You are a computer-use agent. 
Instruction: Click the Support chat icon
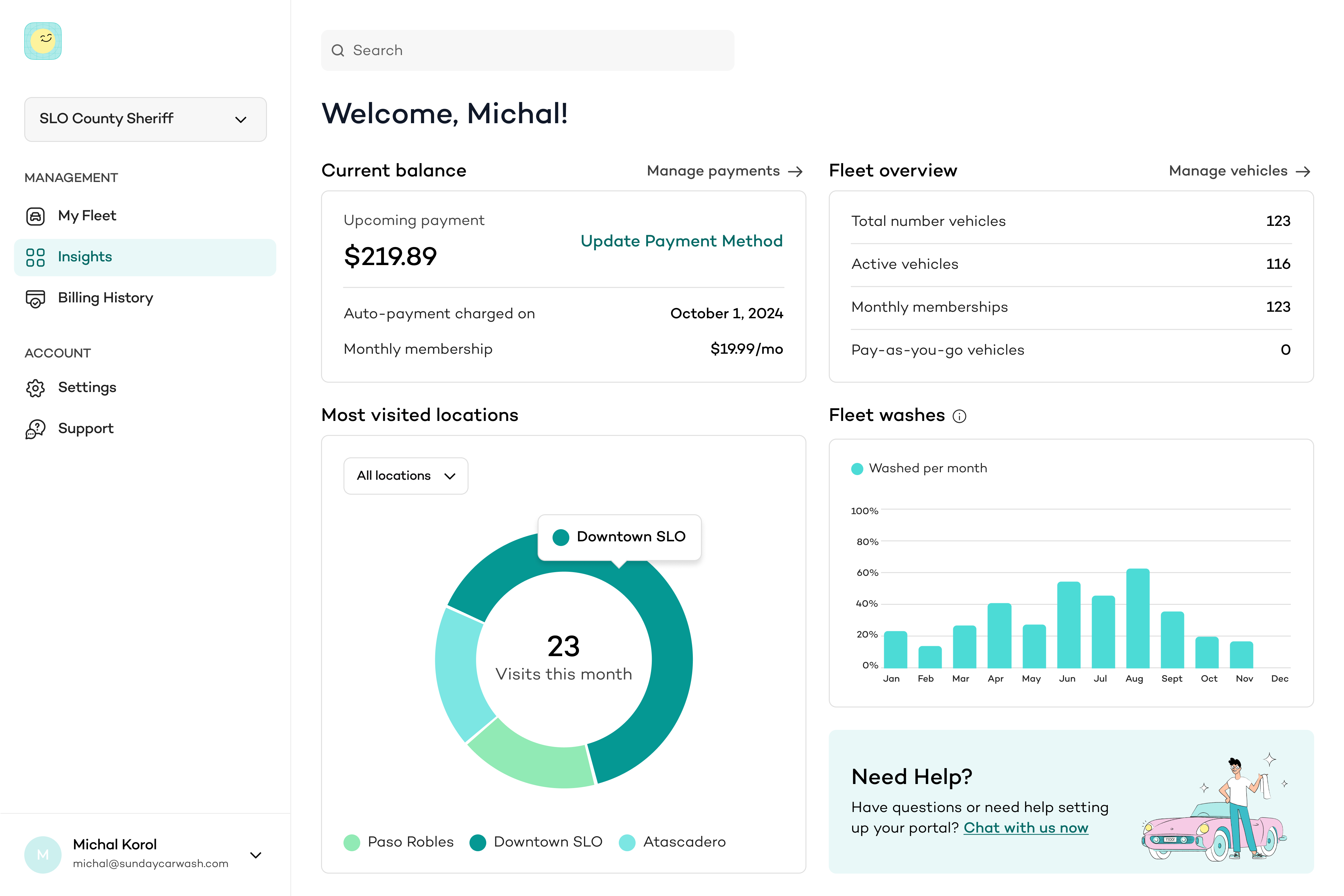pyautogui.click(x=35, y=429)
